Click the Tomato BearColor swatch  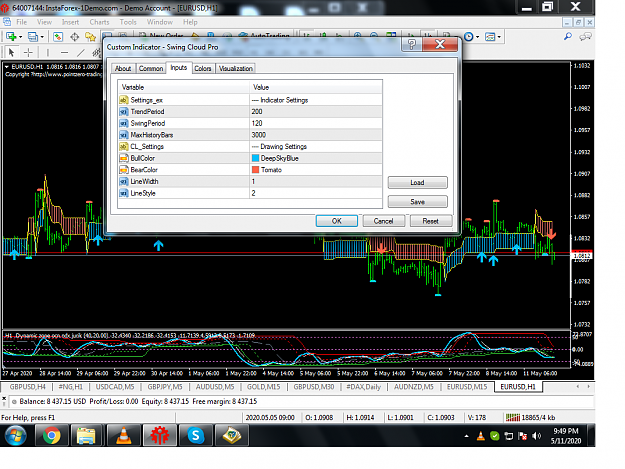coord(256,170)
